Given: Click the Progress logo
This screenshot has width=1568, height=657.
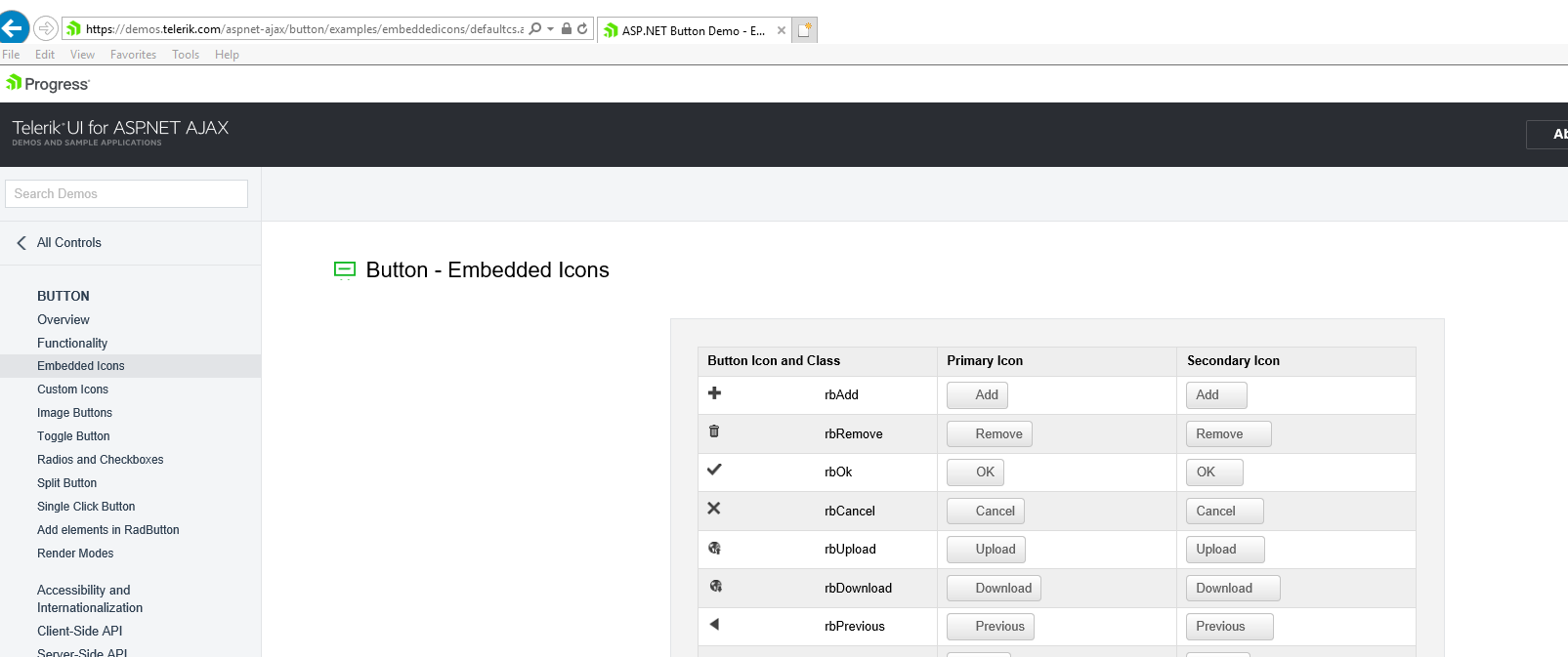Looking at the screenshot, I should (x=48, y=84).
